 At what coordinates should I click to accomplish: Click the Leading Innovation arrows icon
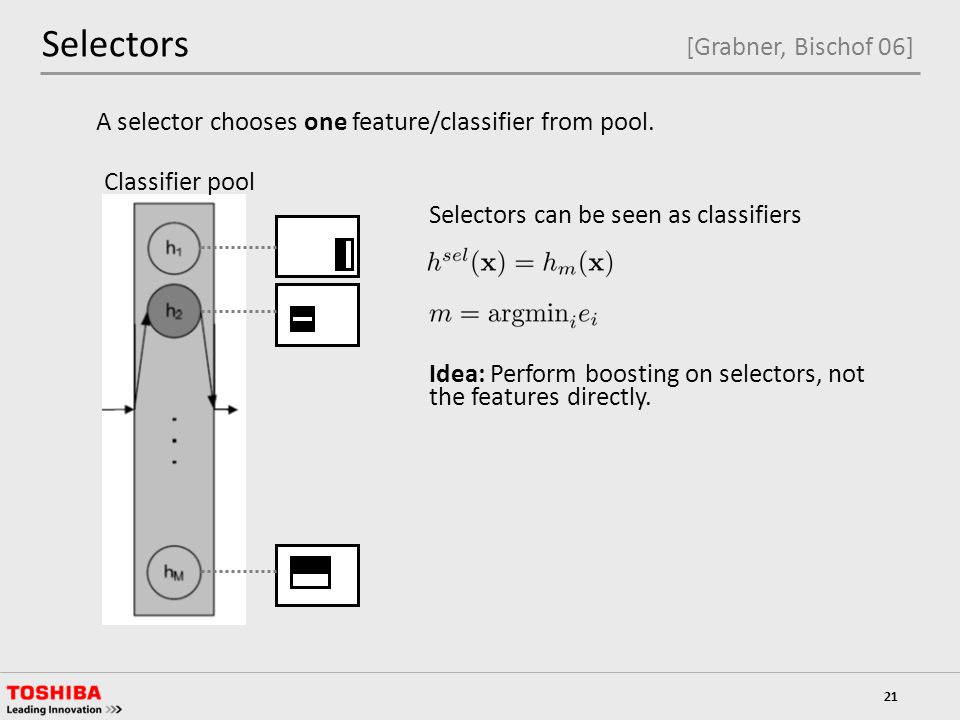tap(114, 710)
